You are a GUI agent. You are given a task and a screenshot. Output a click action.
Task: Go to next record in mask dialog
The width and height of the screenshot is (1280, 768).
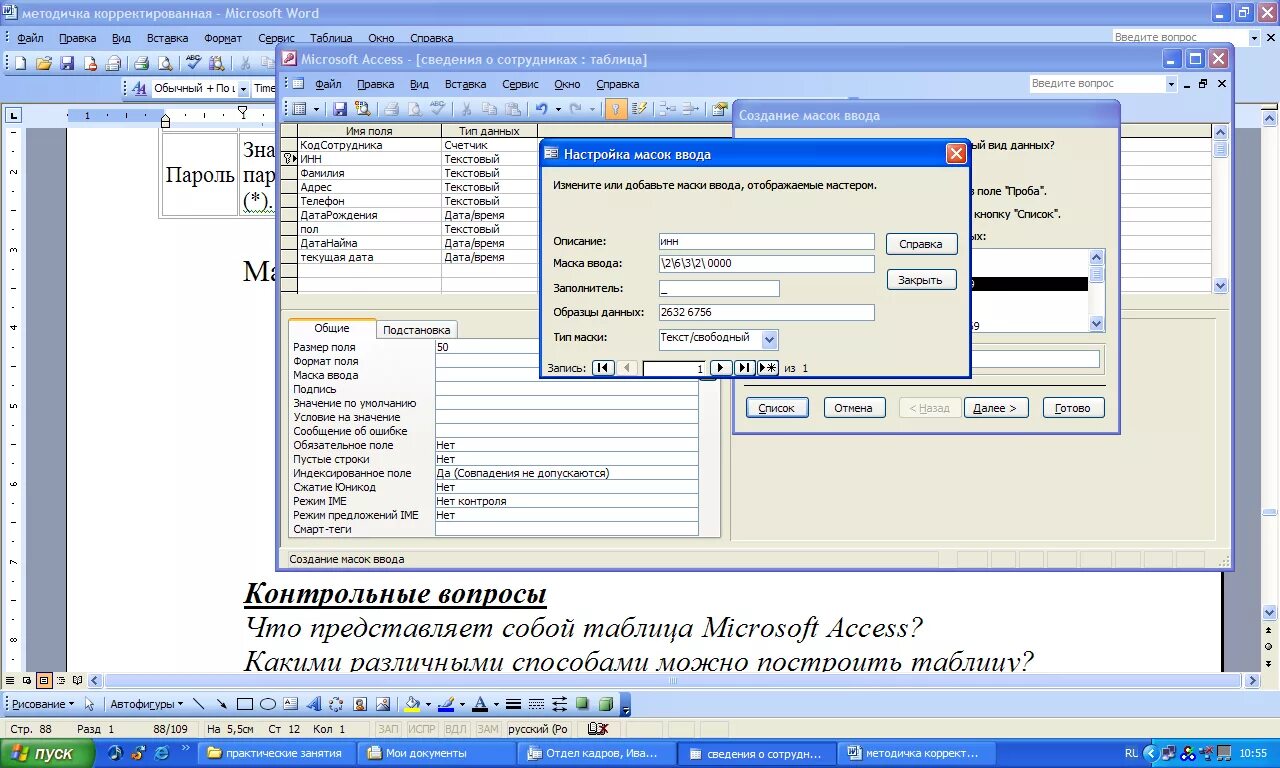721,368
